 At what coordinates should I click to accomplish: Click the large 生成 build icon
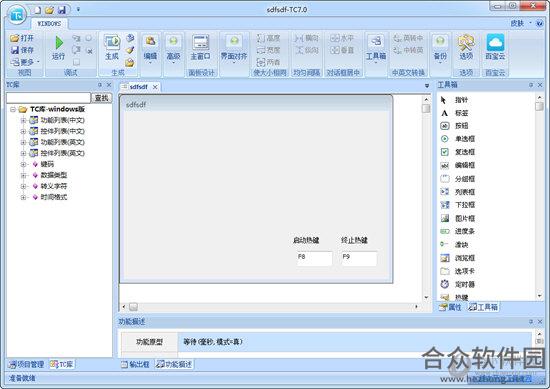pyautogui.click(x=112, y=42)
